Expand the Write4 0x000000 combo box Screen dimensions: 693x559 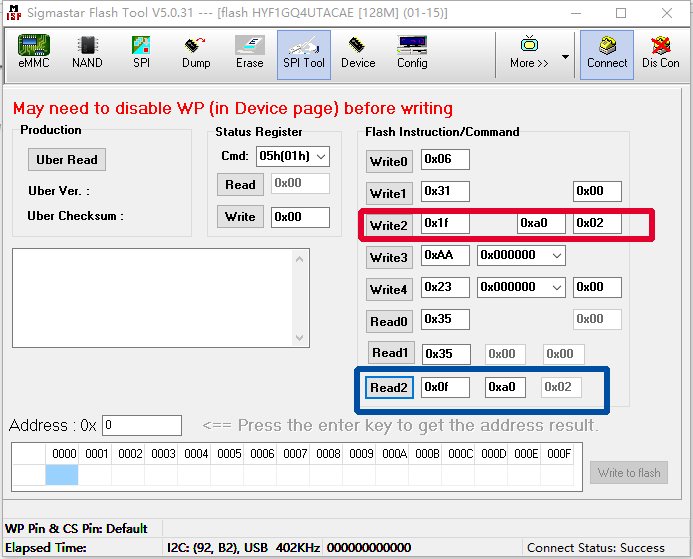(557, 288)
